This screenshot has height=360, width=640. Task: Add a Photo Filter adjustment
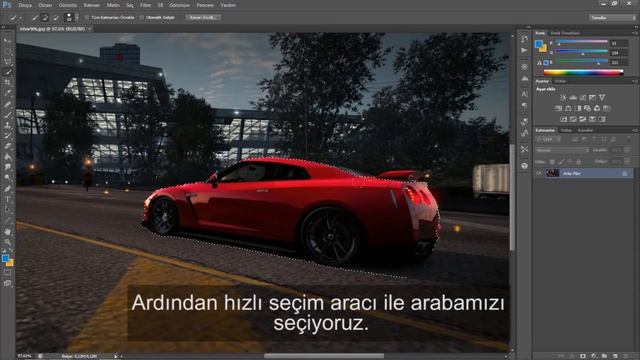(587, 108)
